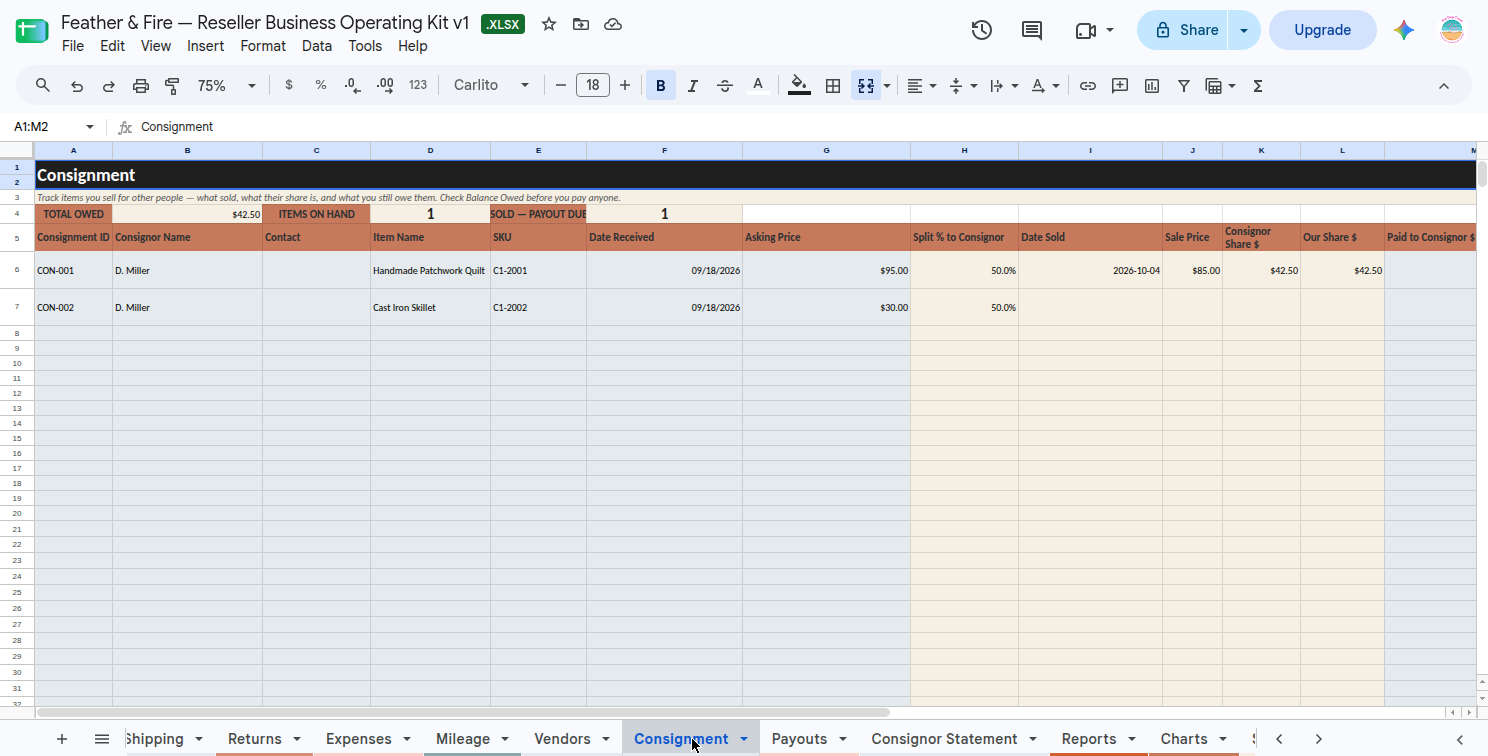The image size is (1488, 756).
Task: Insert a comment
Action: tap(1120, 86)
